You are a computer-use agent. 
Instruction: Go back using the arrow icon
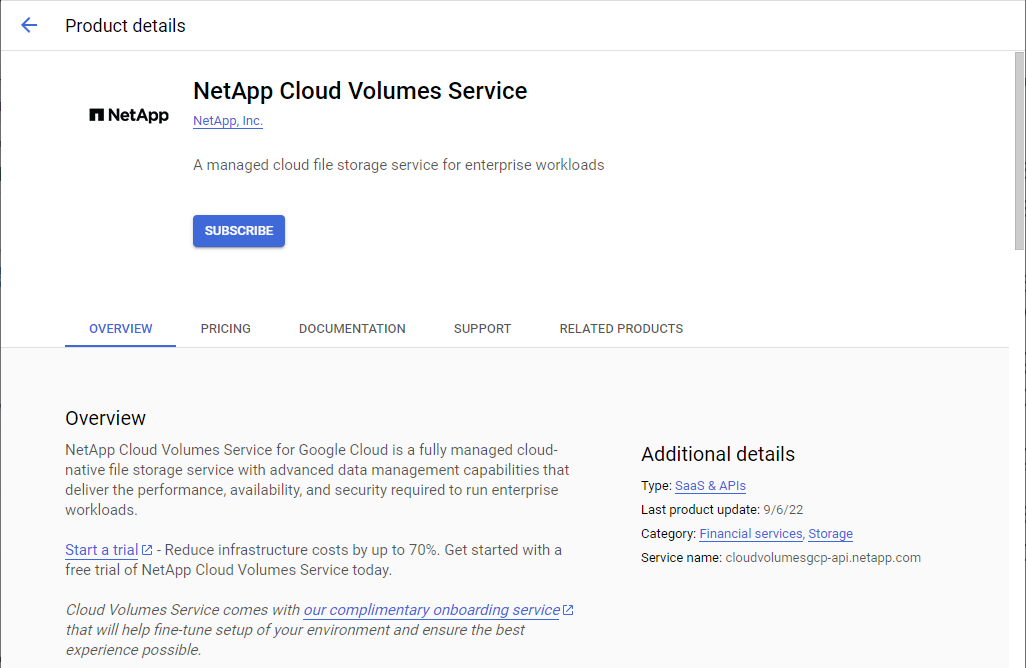click(29, 26)
